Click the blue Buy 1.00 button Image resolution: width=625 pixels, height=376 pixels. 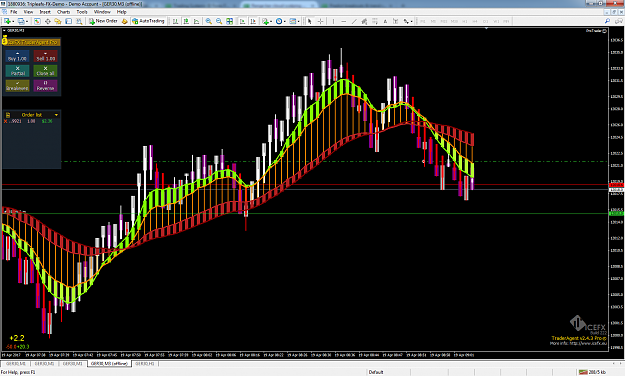coord(17,56)
